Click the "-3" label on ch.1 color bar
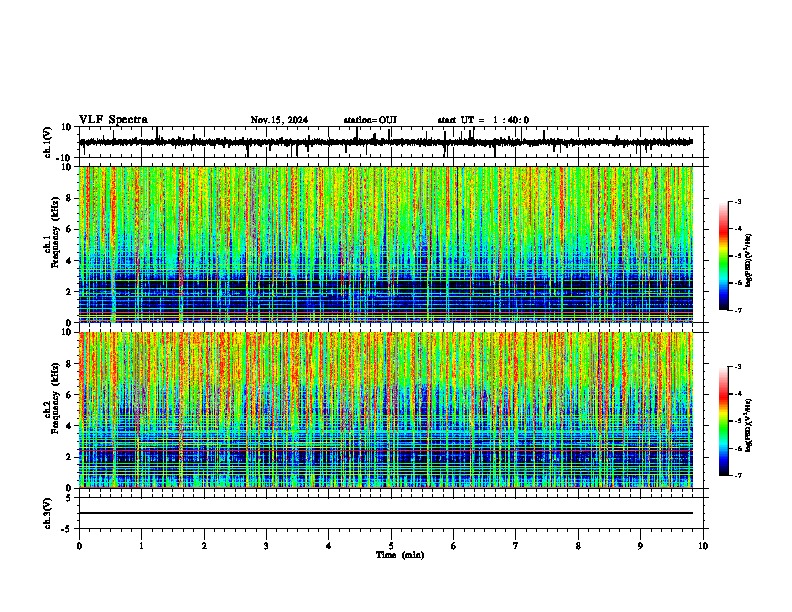The image size is (792, 612). coord(737,201)
